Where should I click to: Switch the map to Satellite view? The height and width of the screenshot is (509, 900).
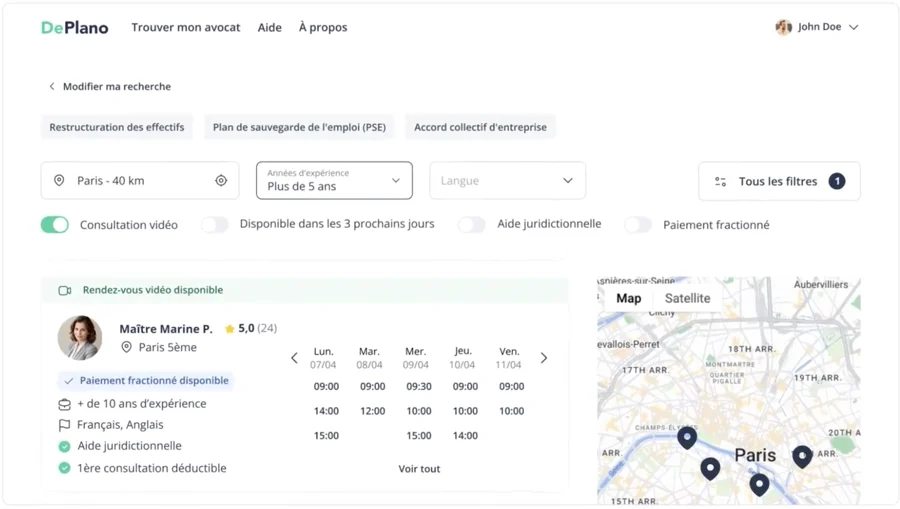pos(687,298)
